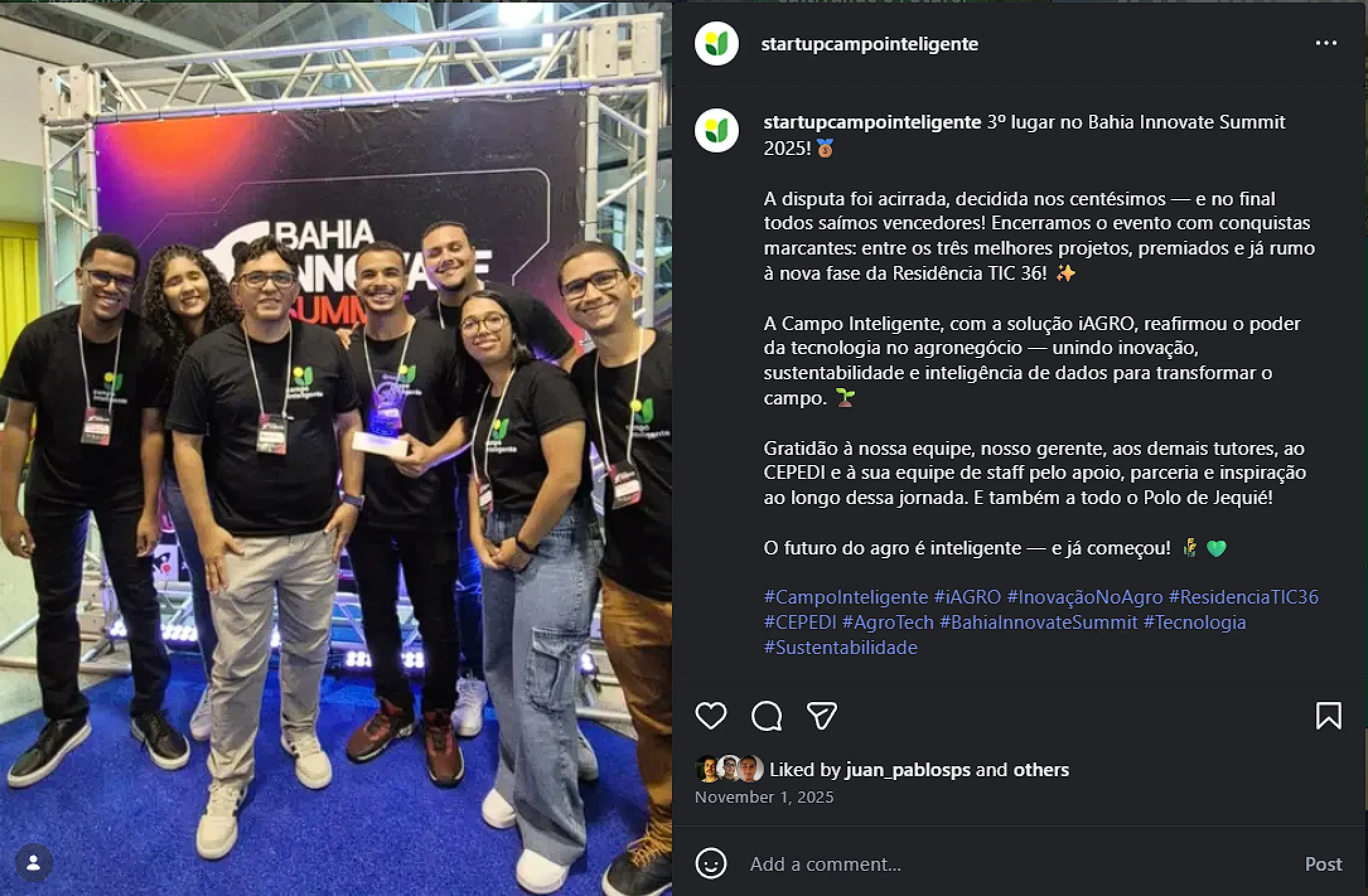1368x896 pixels.
Task: Open startupcampointeligente profile from header username
Action: (869, 44)
